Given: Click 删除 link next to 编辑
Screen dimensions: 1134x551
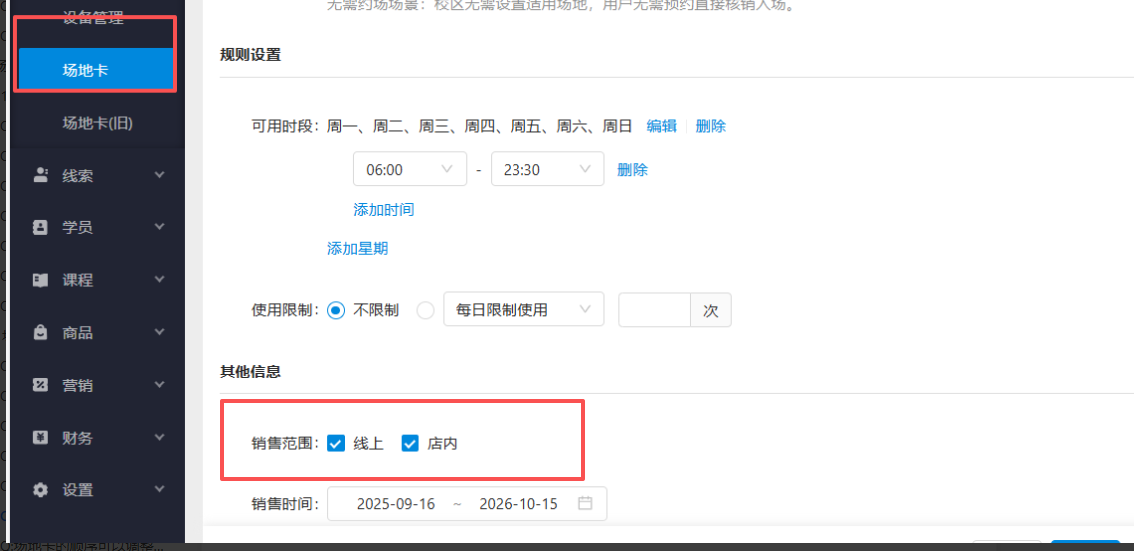Looking at the screenshot, I should tap(710, 126).
